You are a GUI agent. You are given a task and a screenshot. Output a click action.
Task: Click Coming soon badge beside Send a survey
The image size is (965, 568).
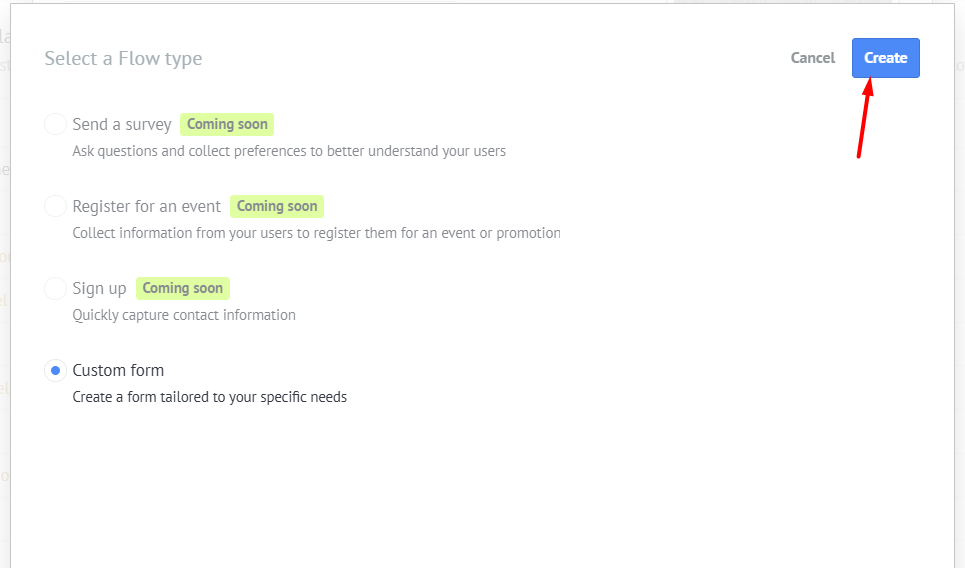click(x=227, y=124)
